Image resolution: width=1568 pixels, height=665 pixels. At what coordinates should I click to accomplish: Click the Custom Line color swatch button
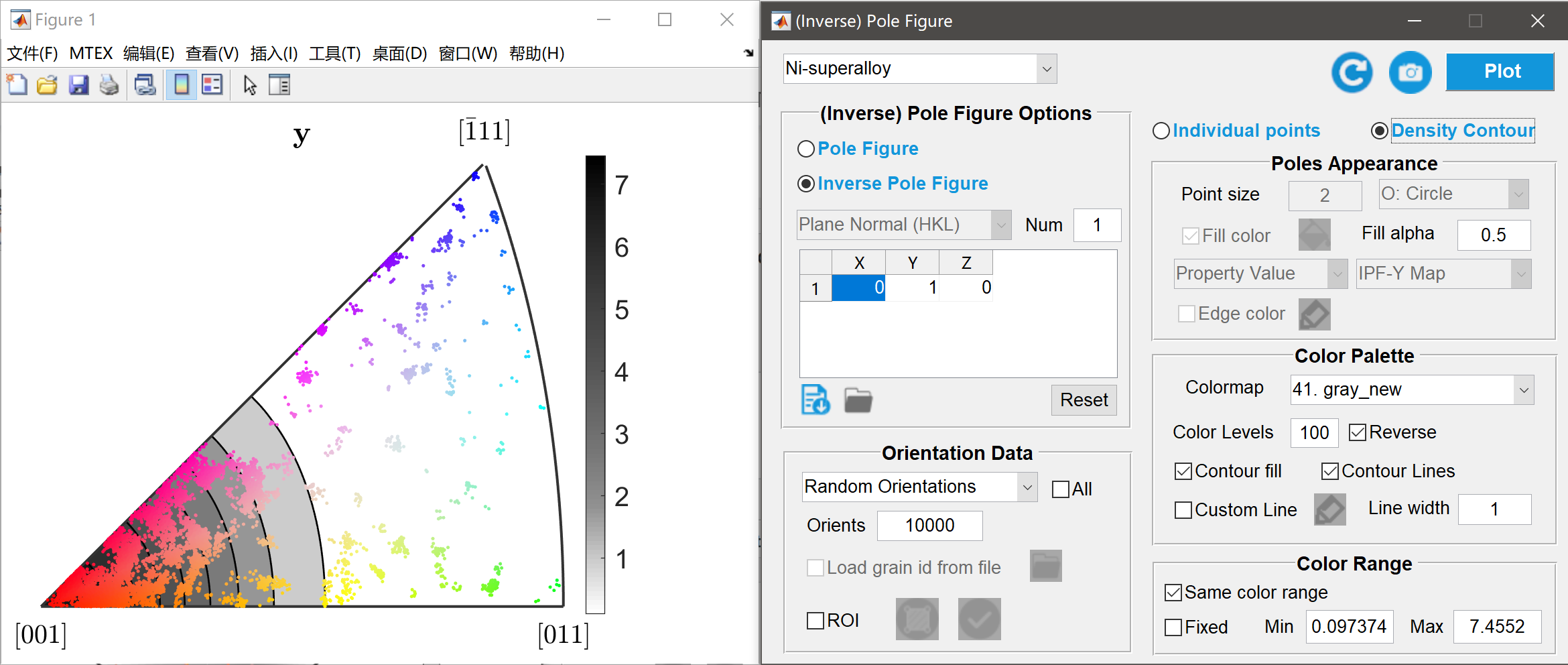coord(1330,509)
